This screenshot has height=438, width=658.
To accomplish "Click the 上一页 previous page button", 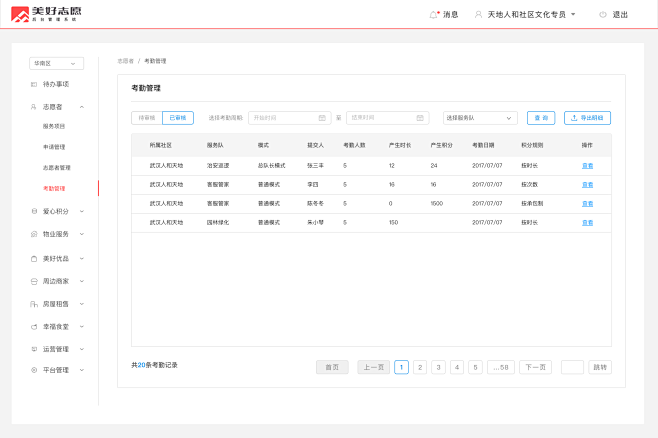I will (373, 367).
